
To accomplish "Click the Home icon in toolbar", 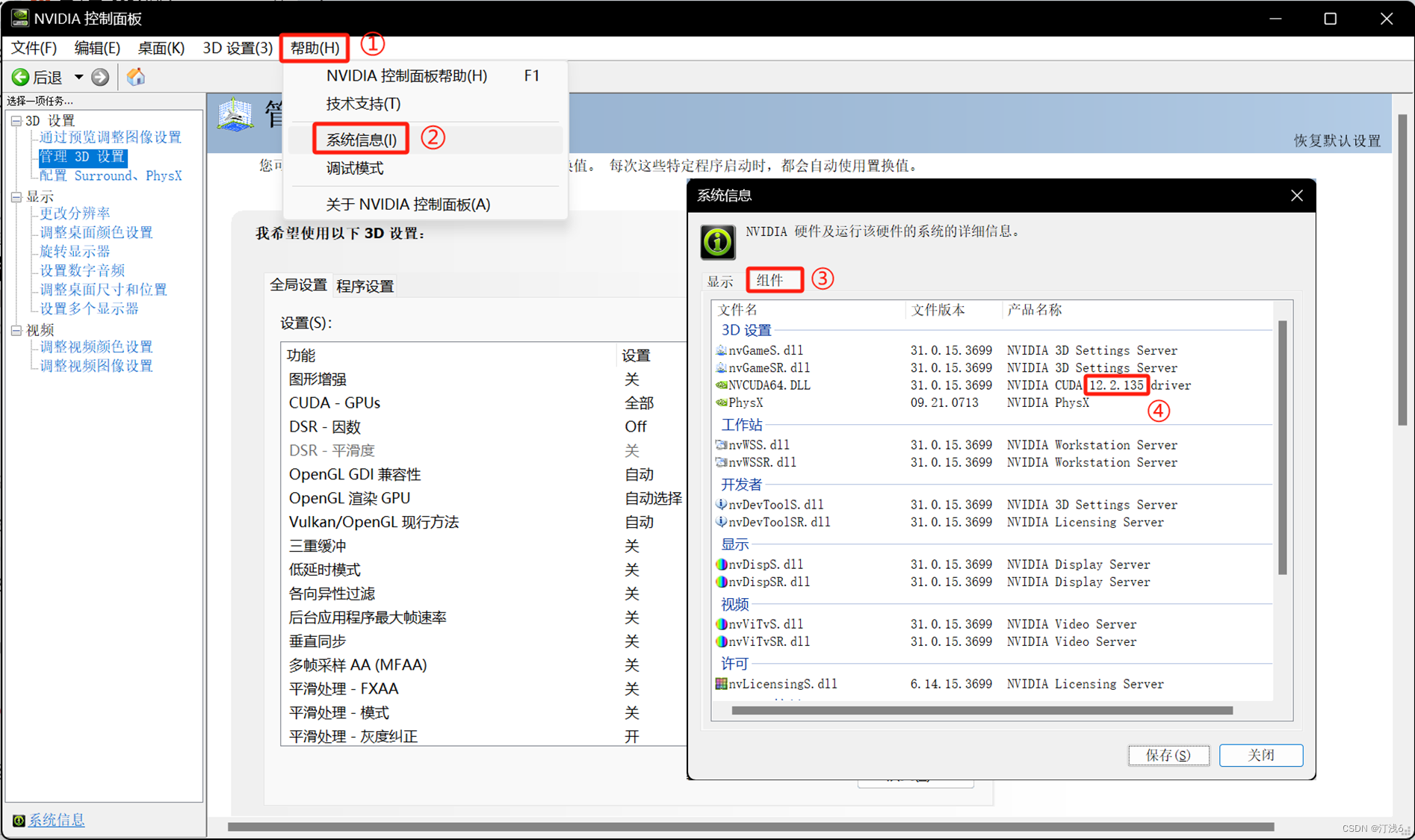I will pos(136,76).
